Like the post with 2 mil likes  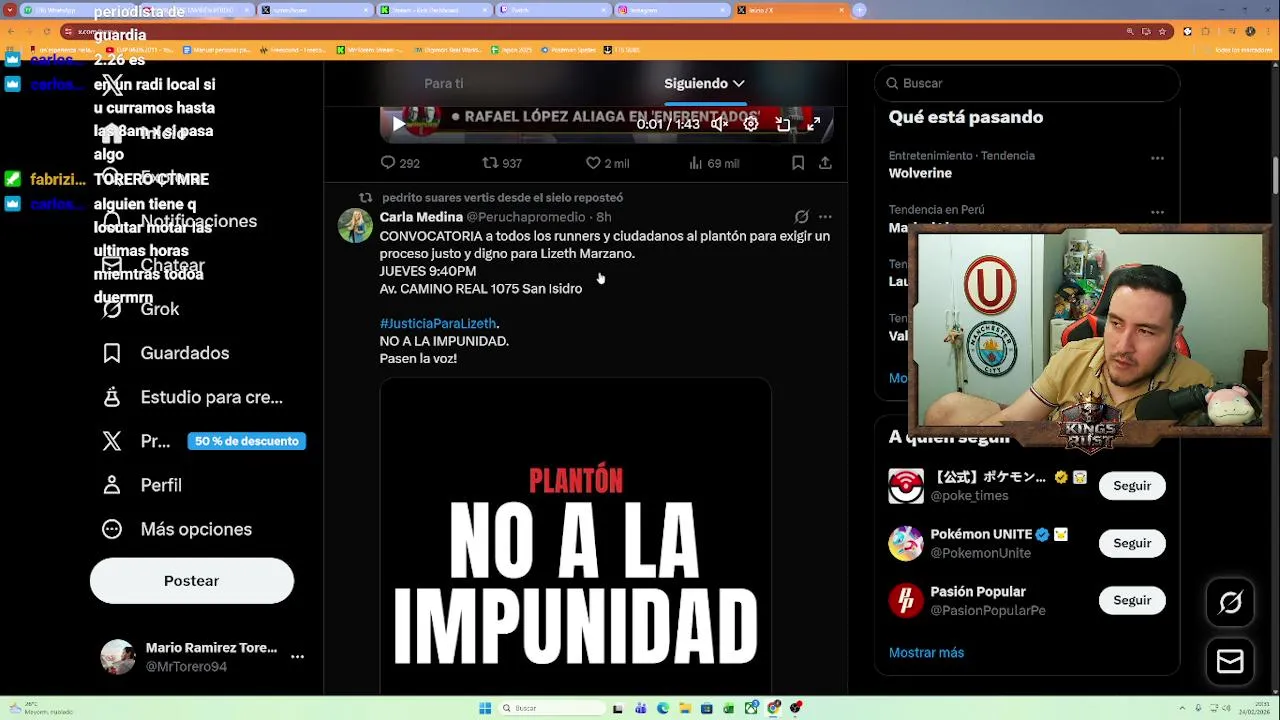click(607, 163)
